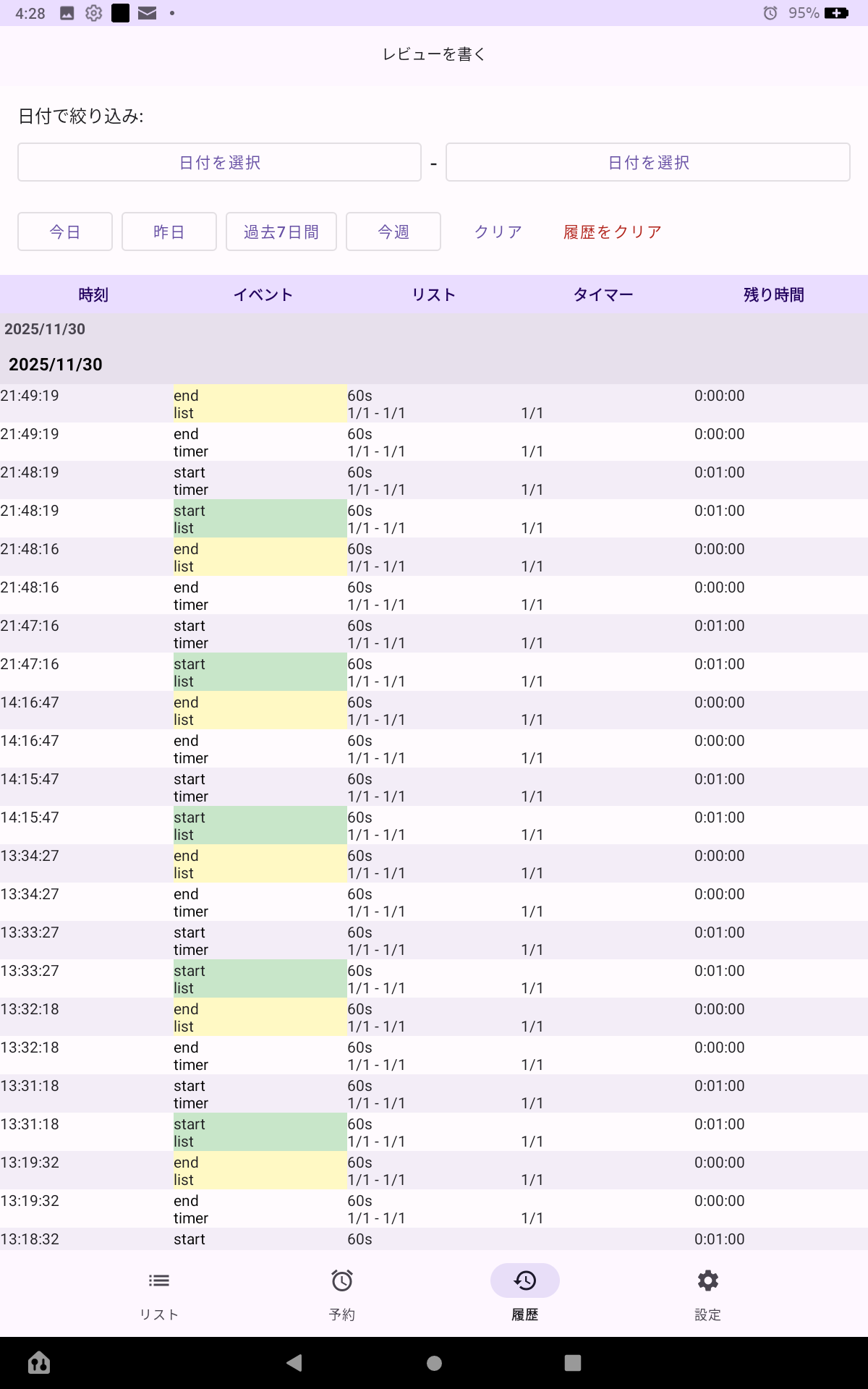Filter history by 今週
This screenshot has height=1389, width=868.
[393, 231]
